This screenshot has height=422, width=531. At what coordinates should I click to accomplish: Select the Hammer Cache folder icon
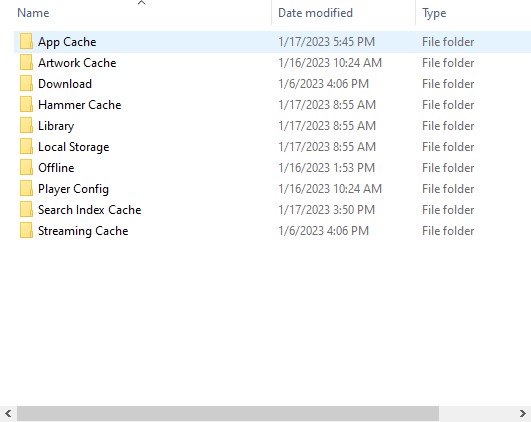tap(26, 105)
